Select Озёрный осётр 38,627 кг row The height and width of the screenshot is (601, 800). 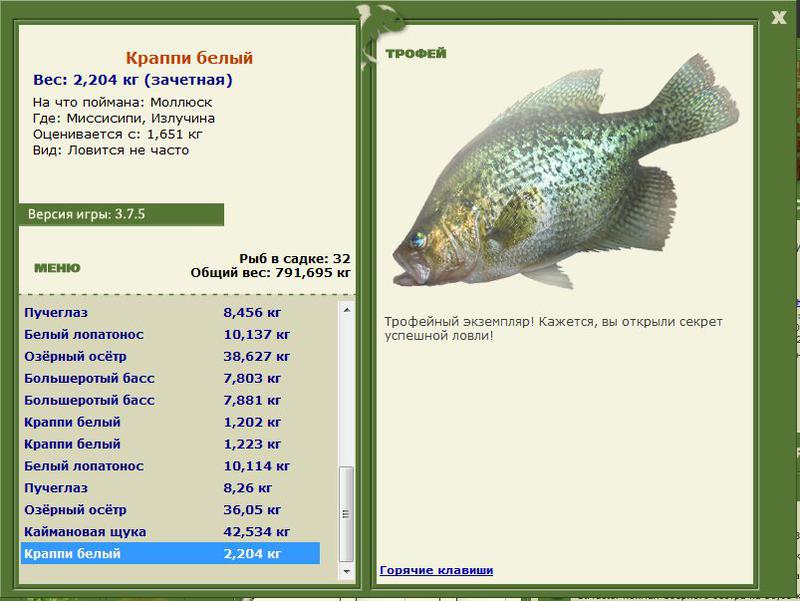coord(170,356)
